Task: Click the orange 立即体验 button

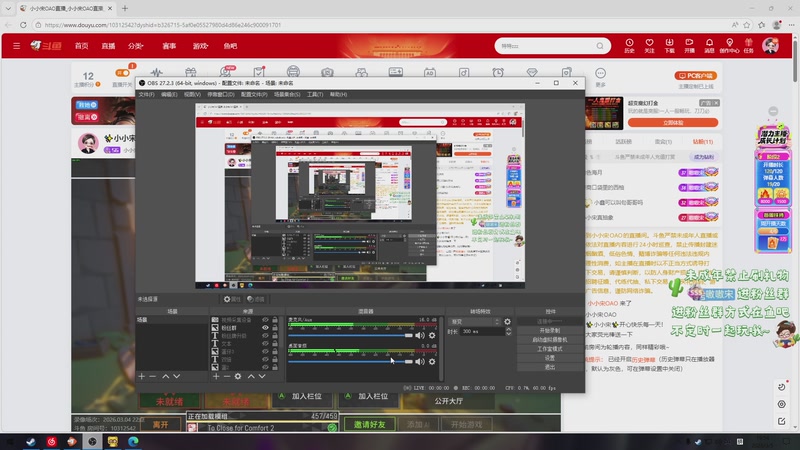Action: [x=672, y=122]
